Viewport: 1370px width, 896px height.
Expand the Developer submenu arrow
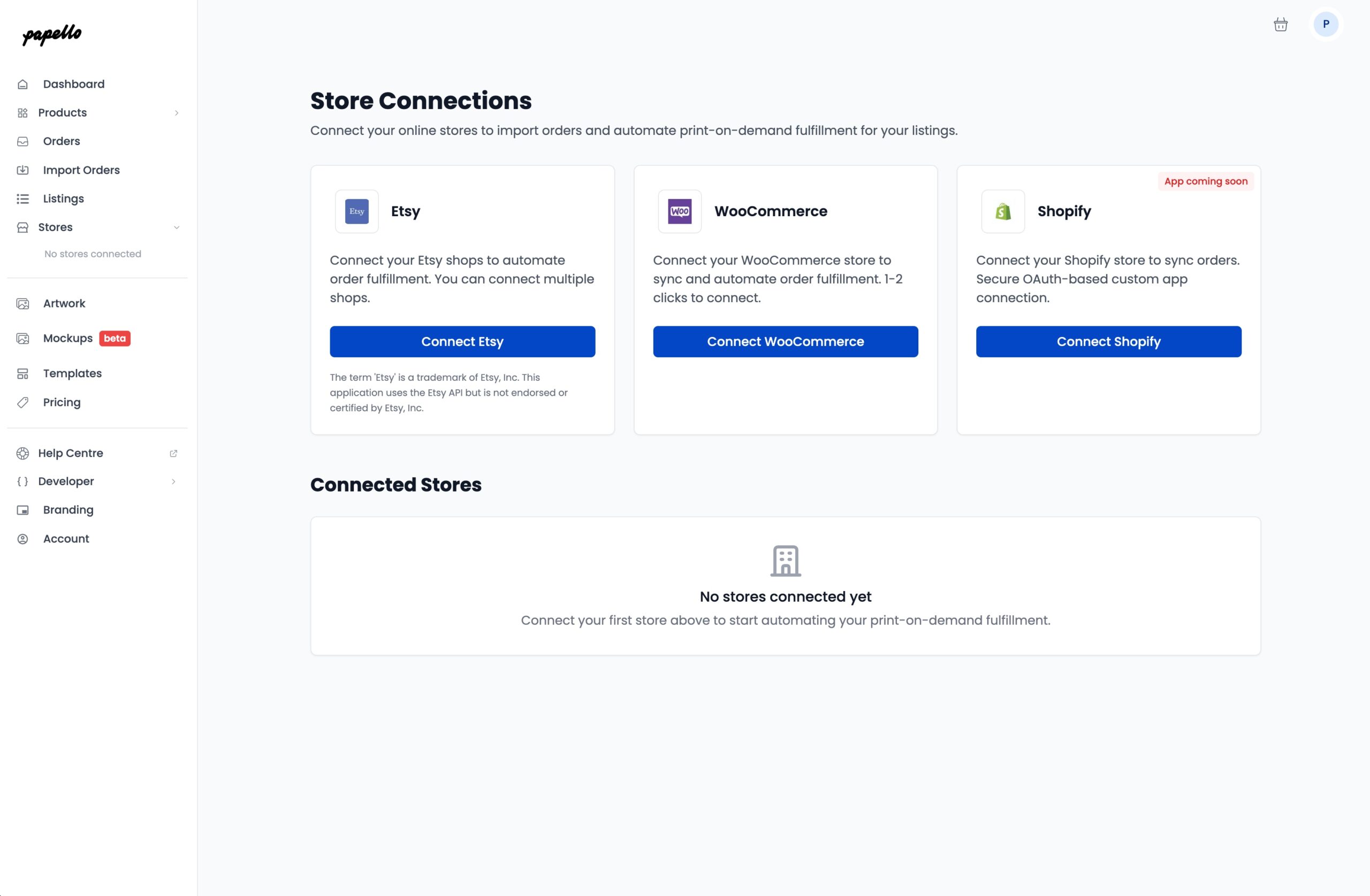[173, 481]
